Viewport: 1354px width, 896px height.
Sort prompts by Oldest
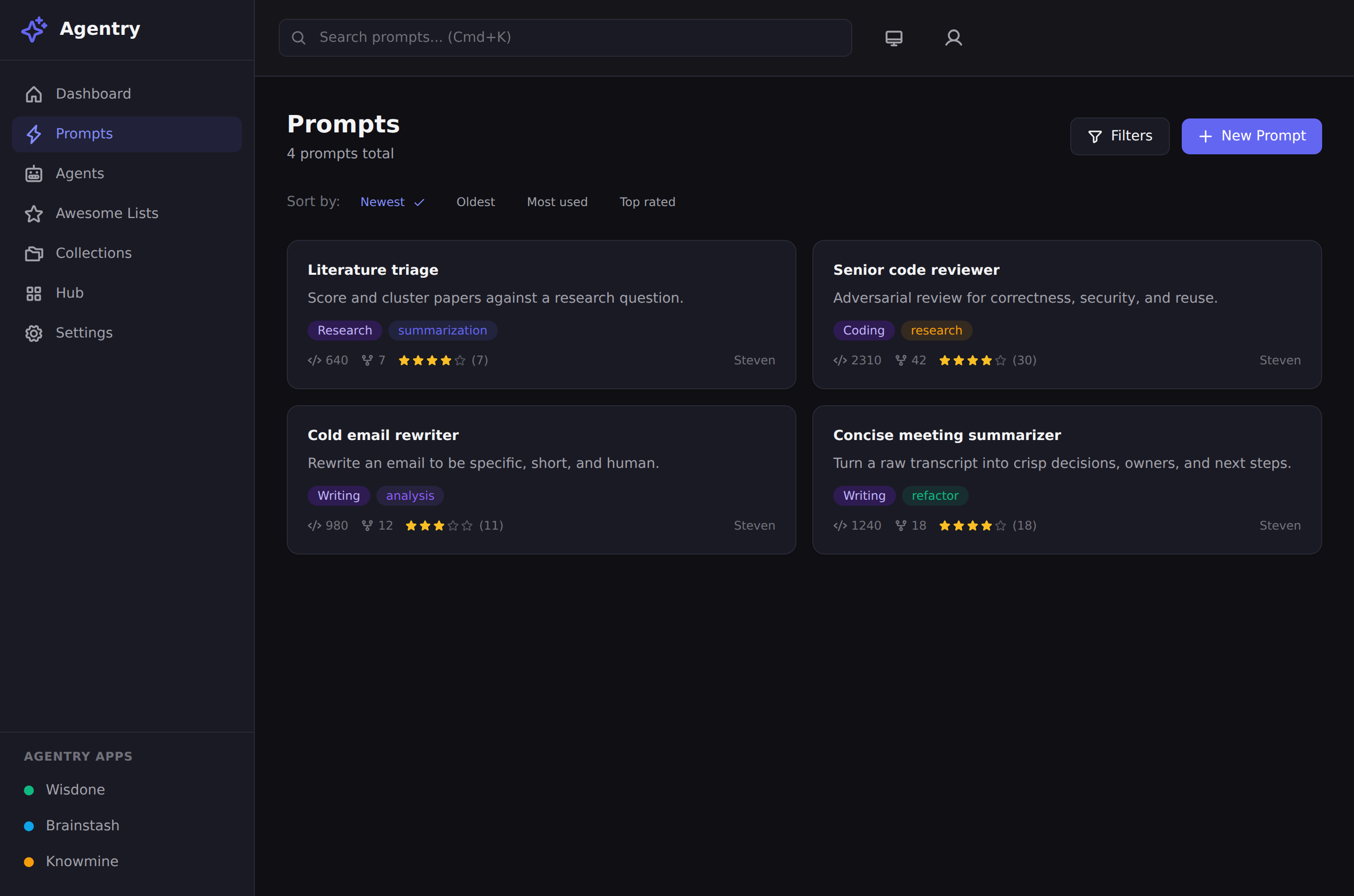[x=475, y=202]
